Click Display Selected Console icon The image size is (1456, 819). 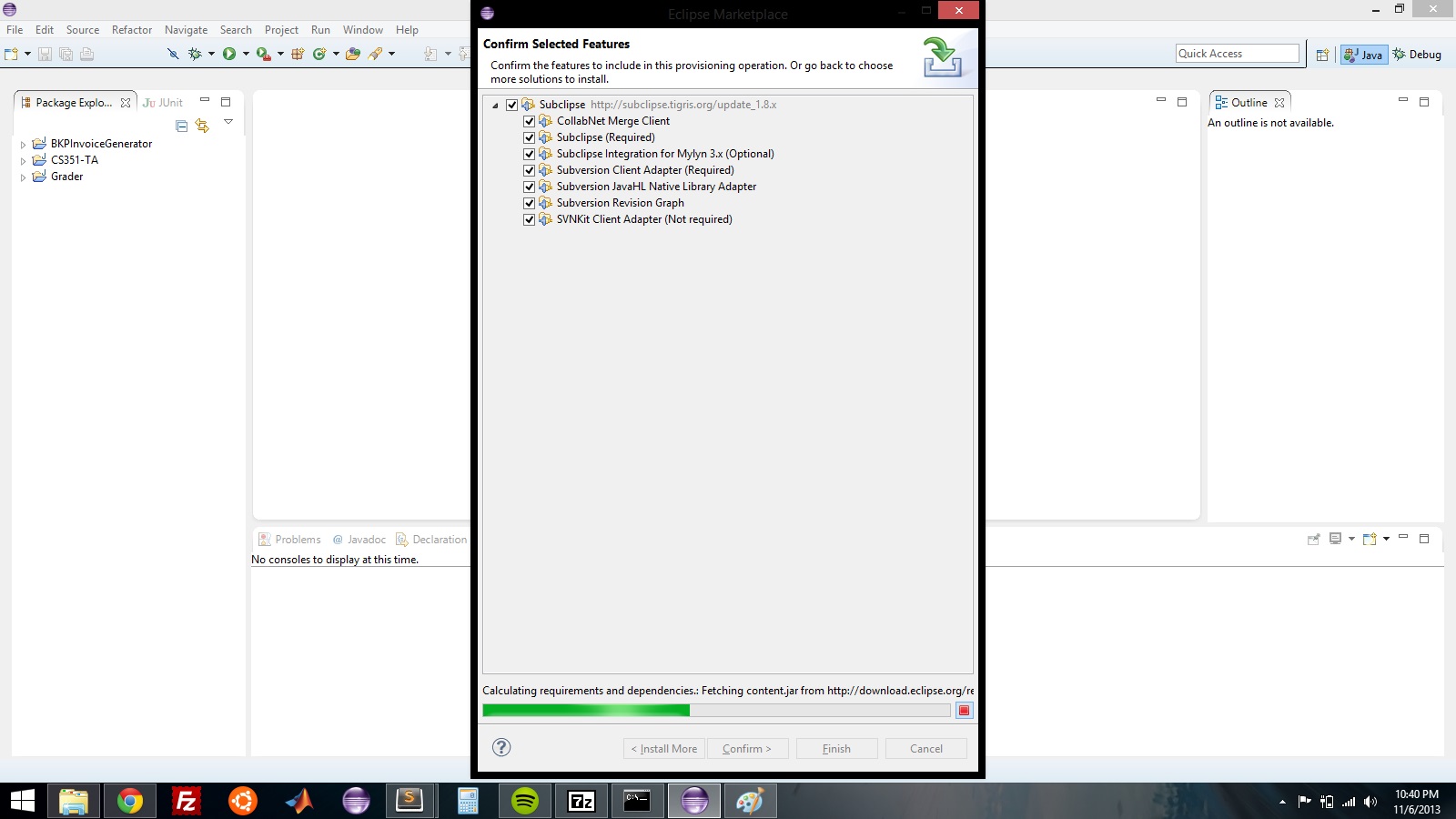tap(1336, 539)
